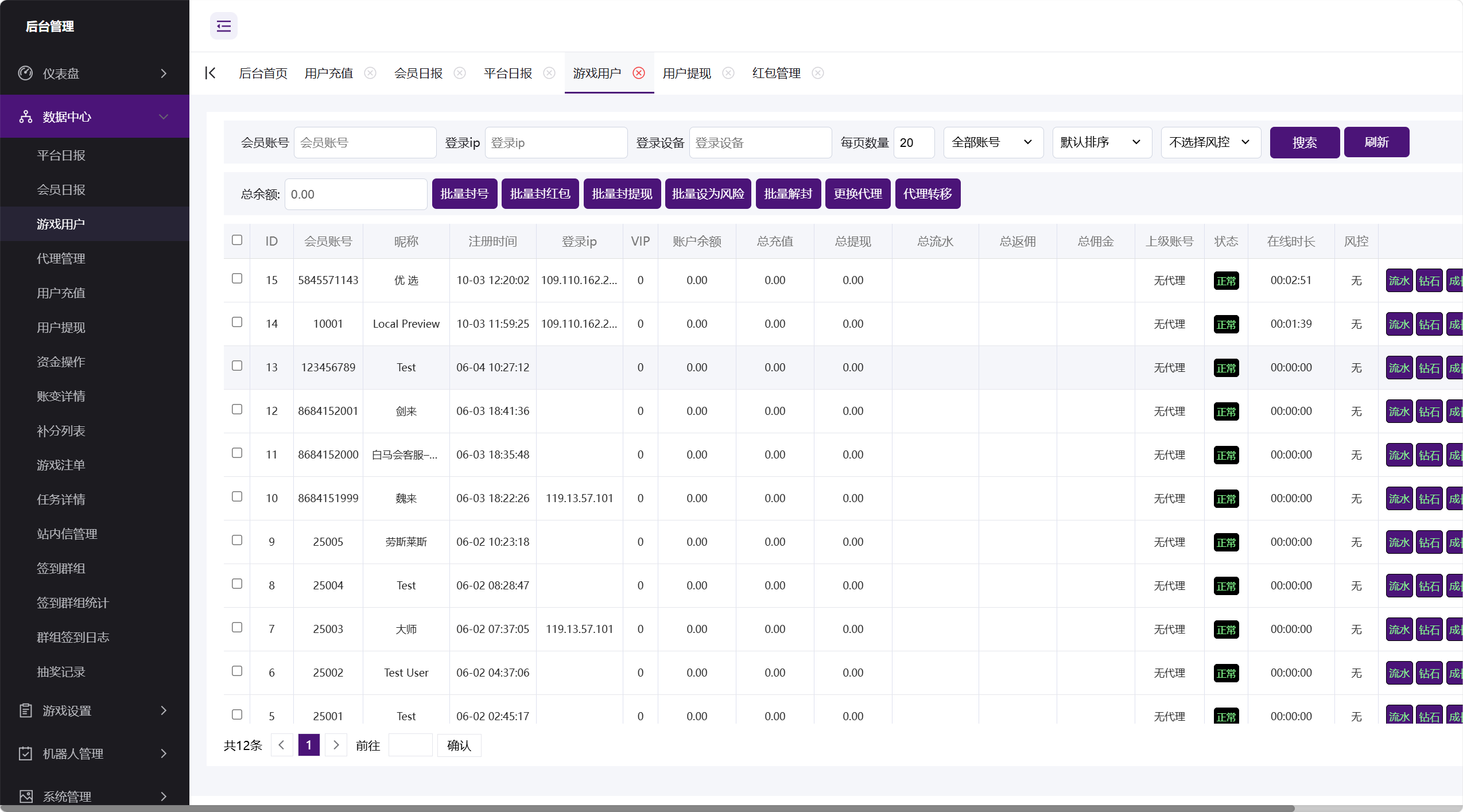Open the 不选择风控 dropdown
Image resolution: width=1463 pixels, height=812 pixels.
pos(1210,142)
